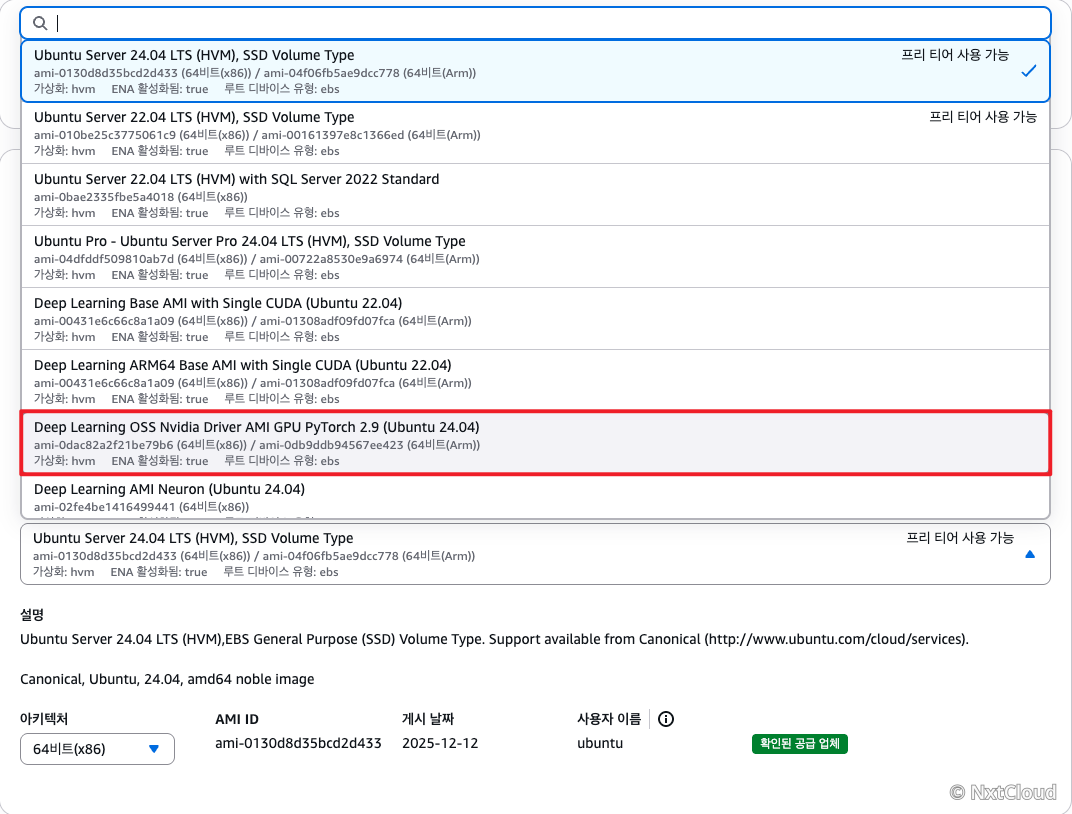
Task: Choose Ubuntu Server 22.04 with SQL Server 2022
Action: (x=535, y=195)
